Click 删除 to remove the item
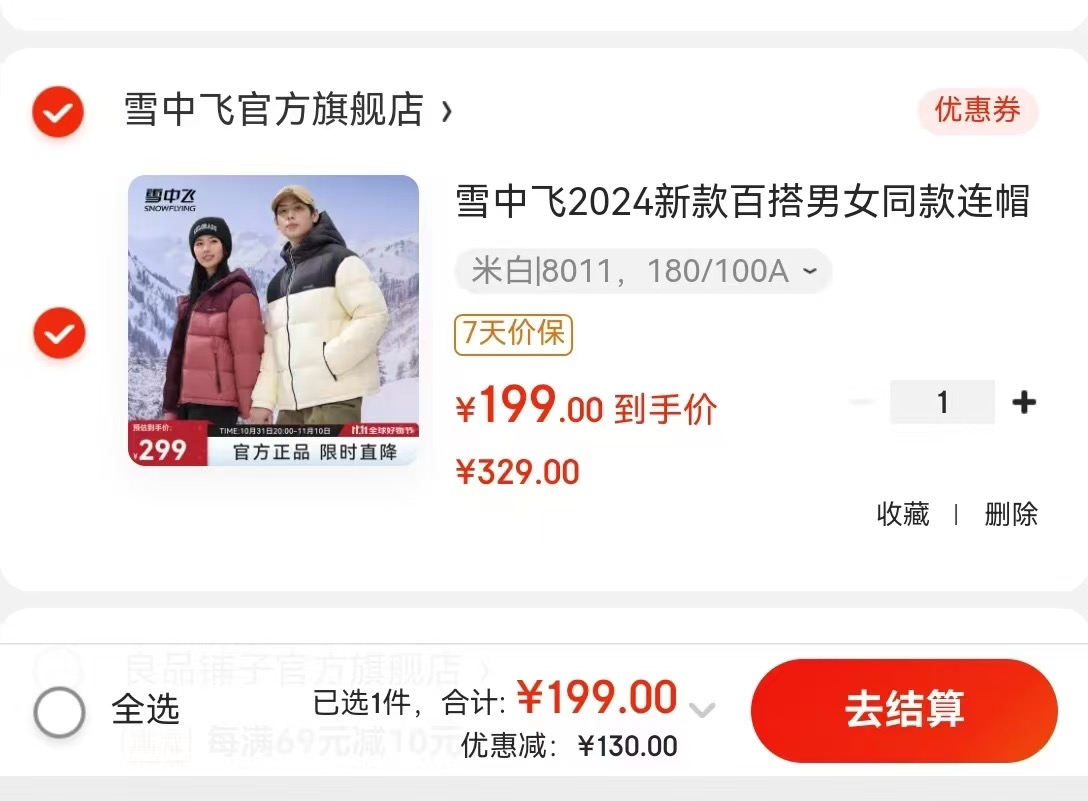This screenshot has height=801, width=1088. point(1011,514)
